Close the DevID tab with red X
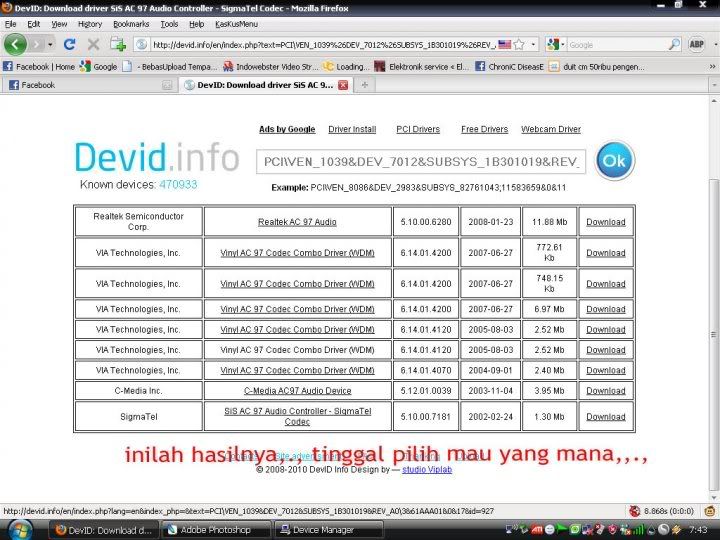The image size is (720, 540). [x=343, y=85]
